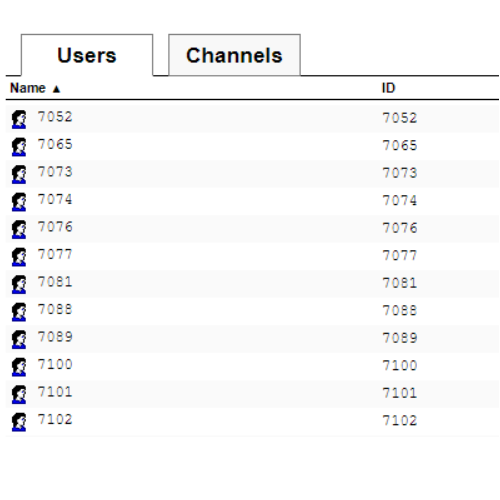Click ID cell 7073
This screenshot has height=500, width=500.
tap(400, 173)
